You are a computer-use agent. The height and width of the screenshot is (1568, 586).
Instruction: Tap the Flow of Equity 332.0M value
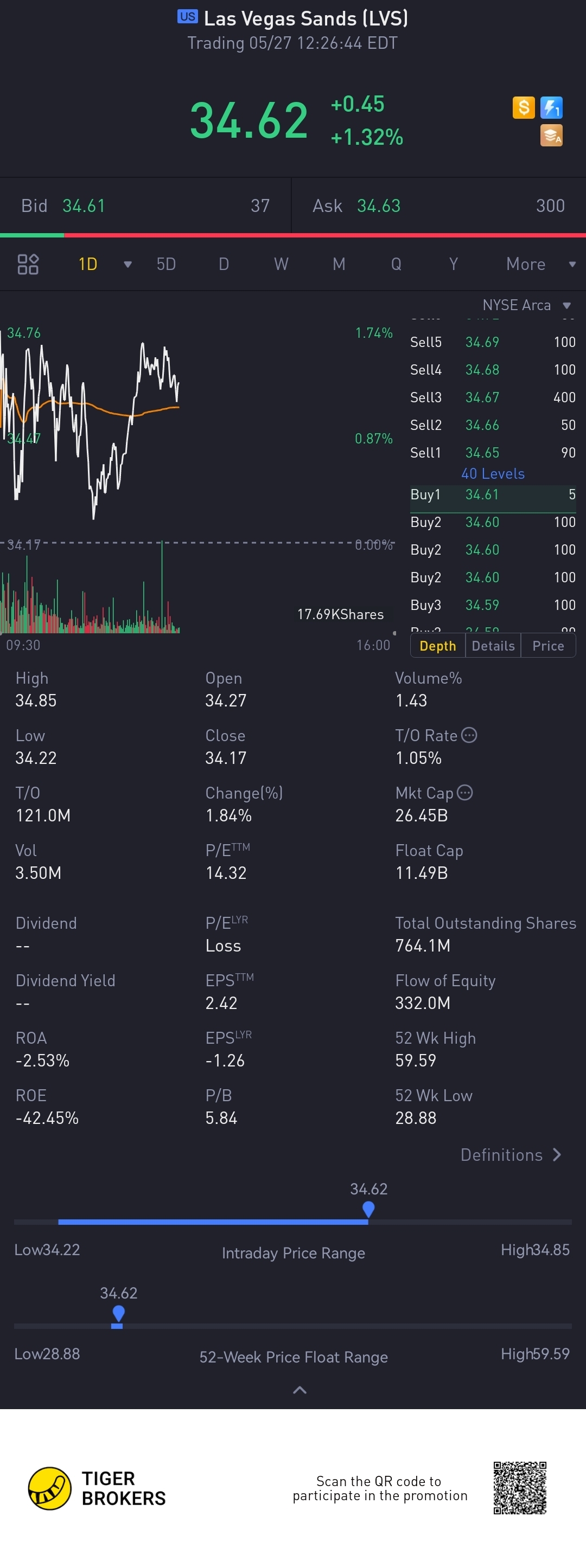click(x=423, y=1003)
